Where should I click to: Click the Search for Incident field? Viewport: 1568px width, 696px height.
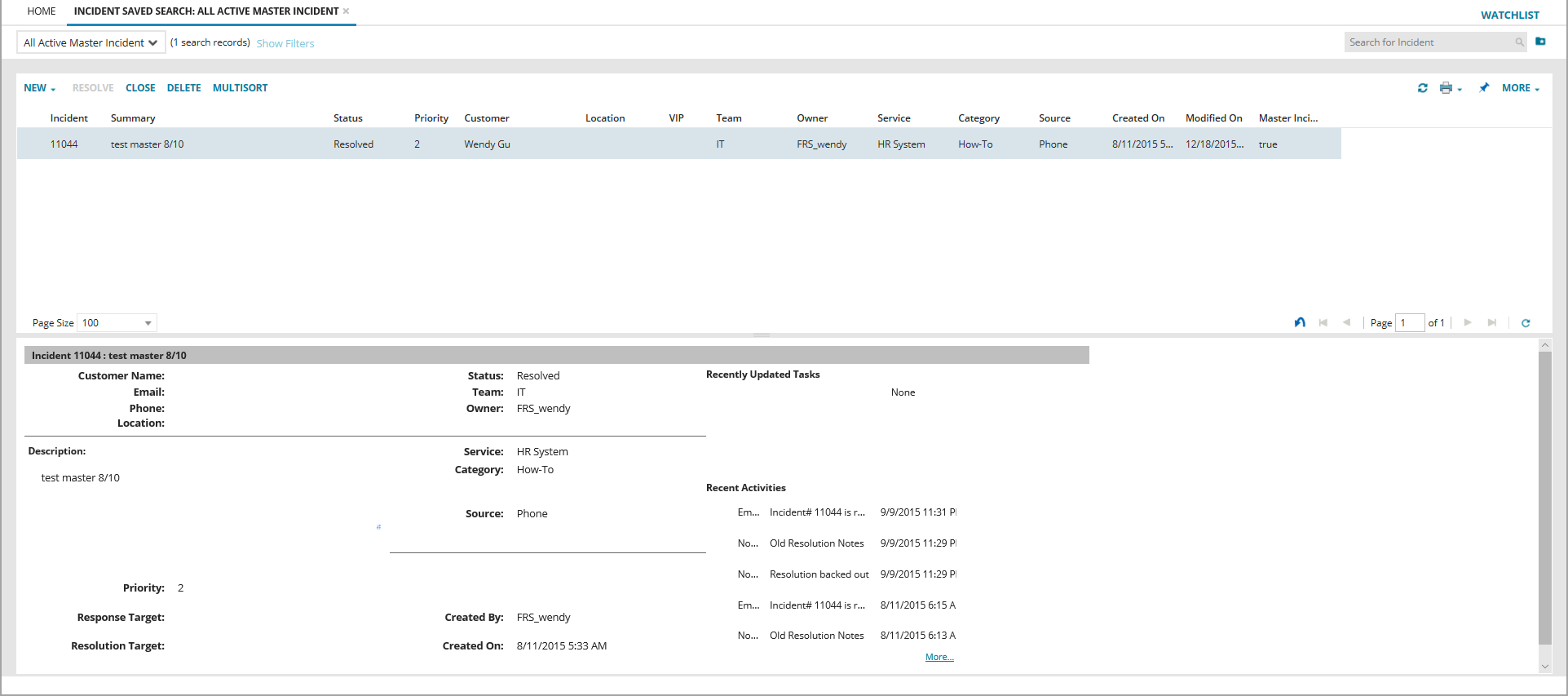(x=1427, y=42)
